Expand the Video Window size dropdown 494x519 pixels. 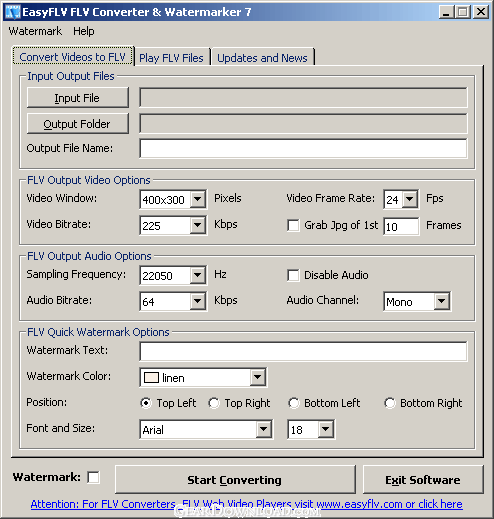(198, 200)
